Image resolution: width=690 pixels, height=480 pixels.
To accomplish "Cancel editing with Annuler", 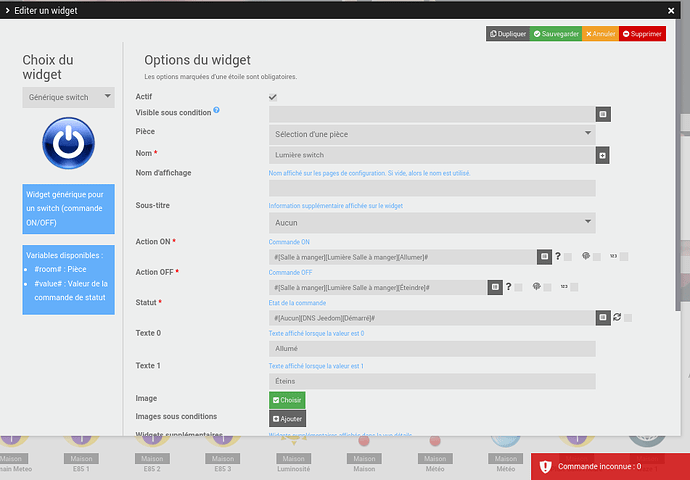I will click(x=600, y=34).
